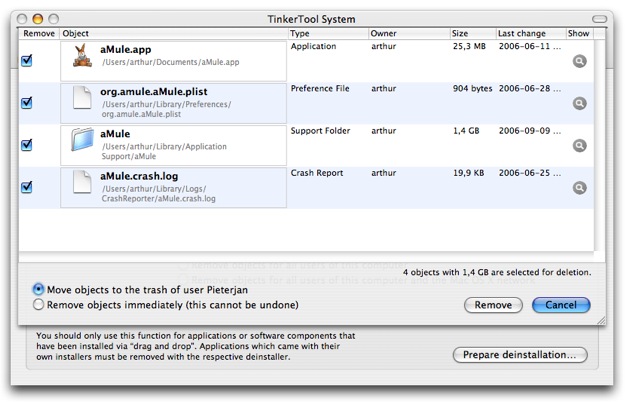Click the path /Users/arthur/Documents/aMule.app
The height and width of the screenshot is (402, 630).
coord(170,62)
